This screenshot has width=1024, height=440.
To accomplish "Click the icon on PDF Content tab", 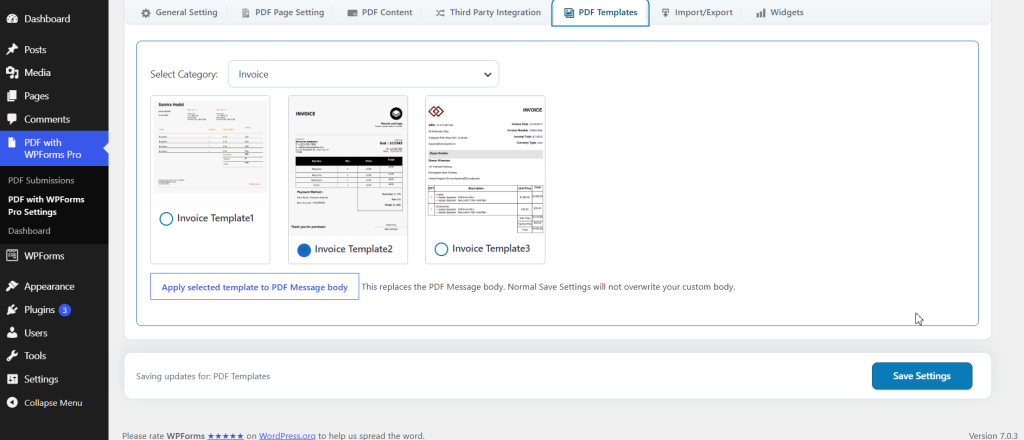I will 352,12.
